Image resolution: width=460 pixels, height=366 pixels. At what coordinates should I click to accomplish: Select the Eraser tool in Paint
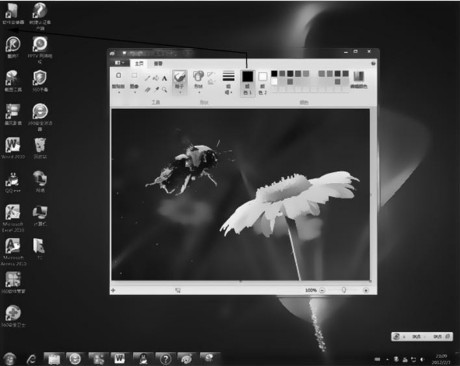(147, 89)
